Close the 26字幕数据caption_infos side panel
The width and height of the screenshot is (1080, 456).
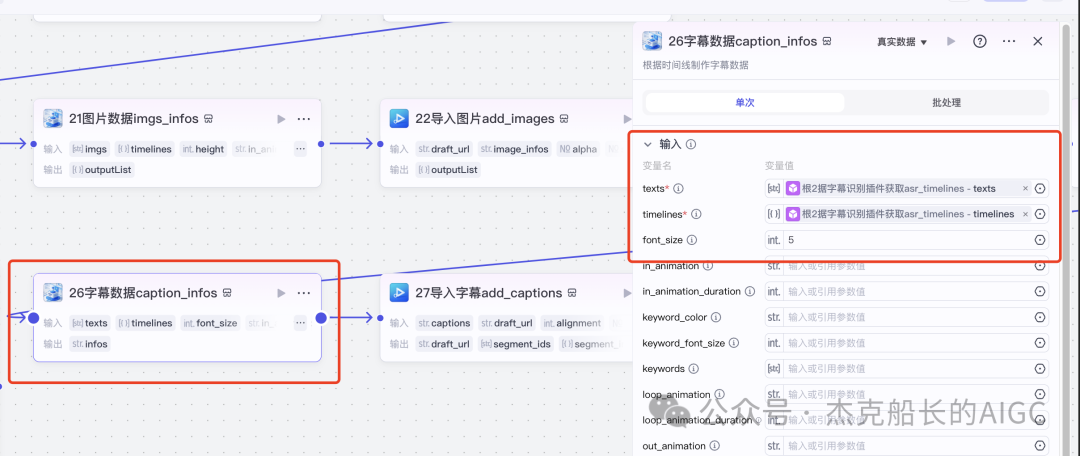1038,41
